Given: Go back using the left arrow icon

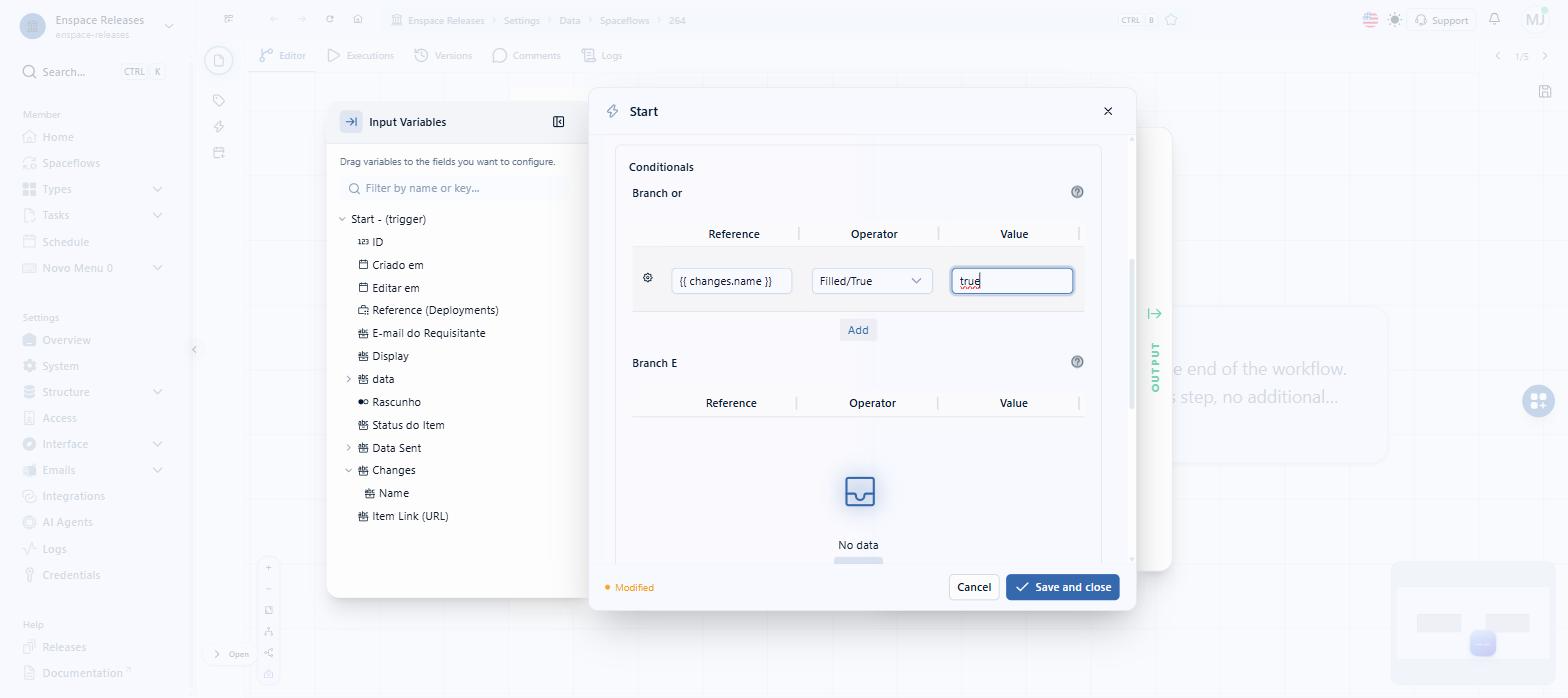Looking at the screenshot, I should (274, 20).
